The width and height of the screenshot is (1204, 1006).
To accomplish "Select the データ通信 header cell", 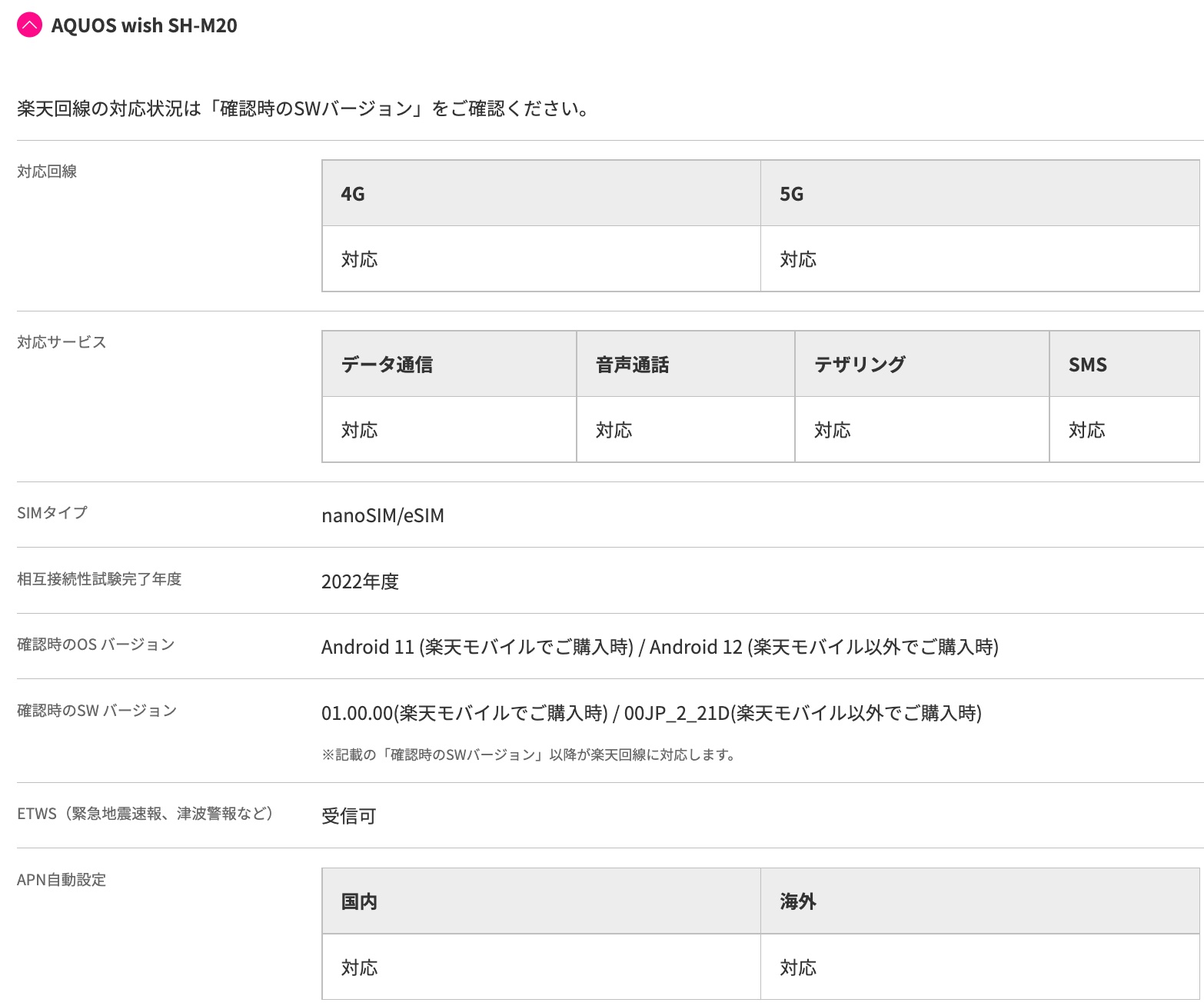I will click(x=450, y=365).
